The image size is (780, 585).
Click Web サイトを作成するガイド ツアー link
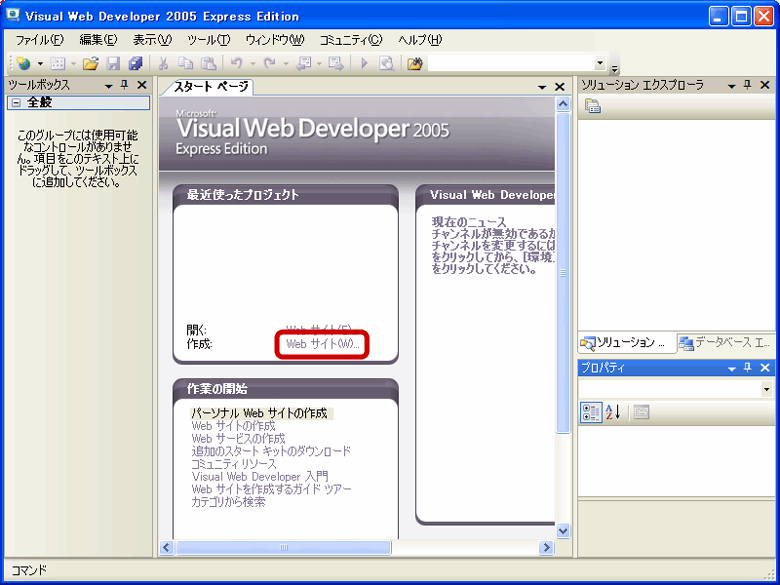pos(272,489)
